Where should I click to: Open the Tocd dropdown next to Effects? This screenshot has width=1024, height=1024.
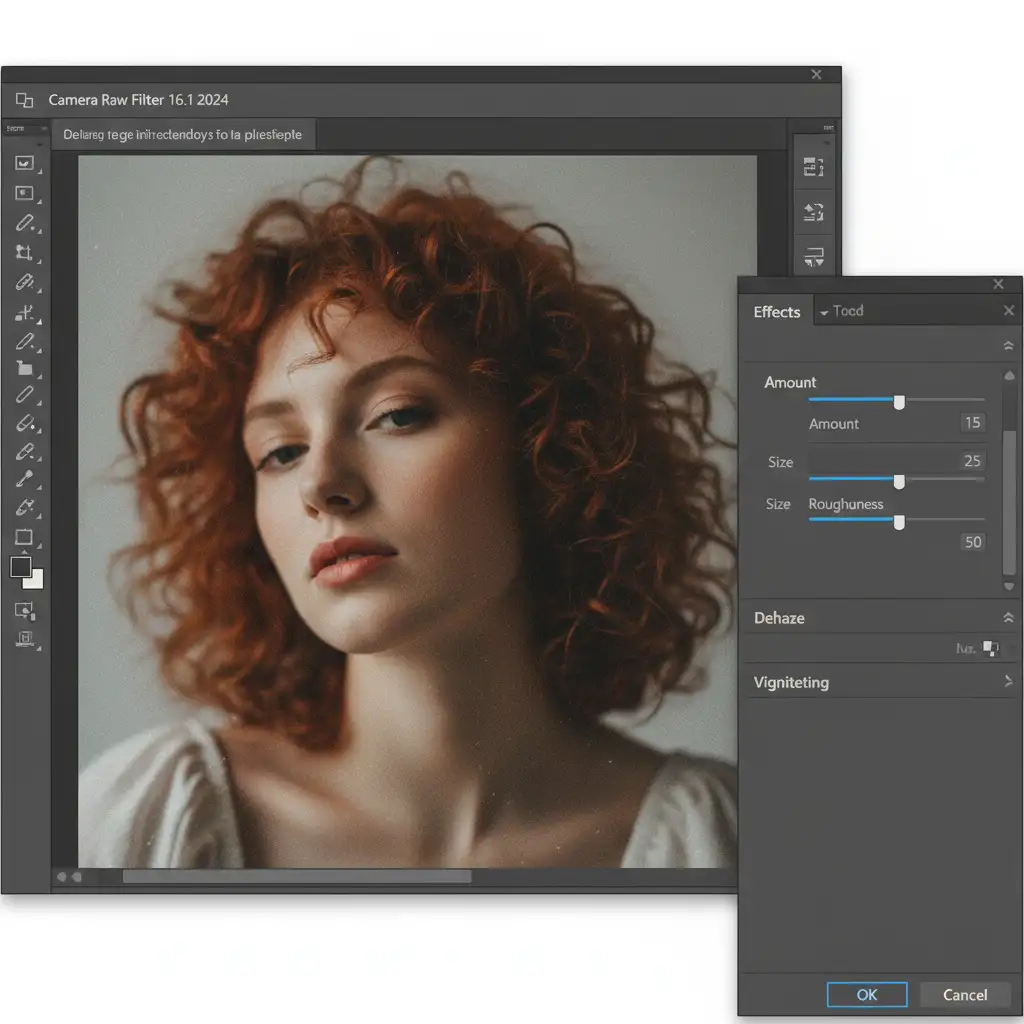pyautogui.click(x=841, y=311)
